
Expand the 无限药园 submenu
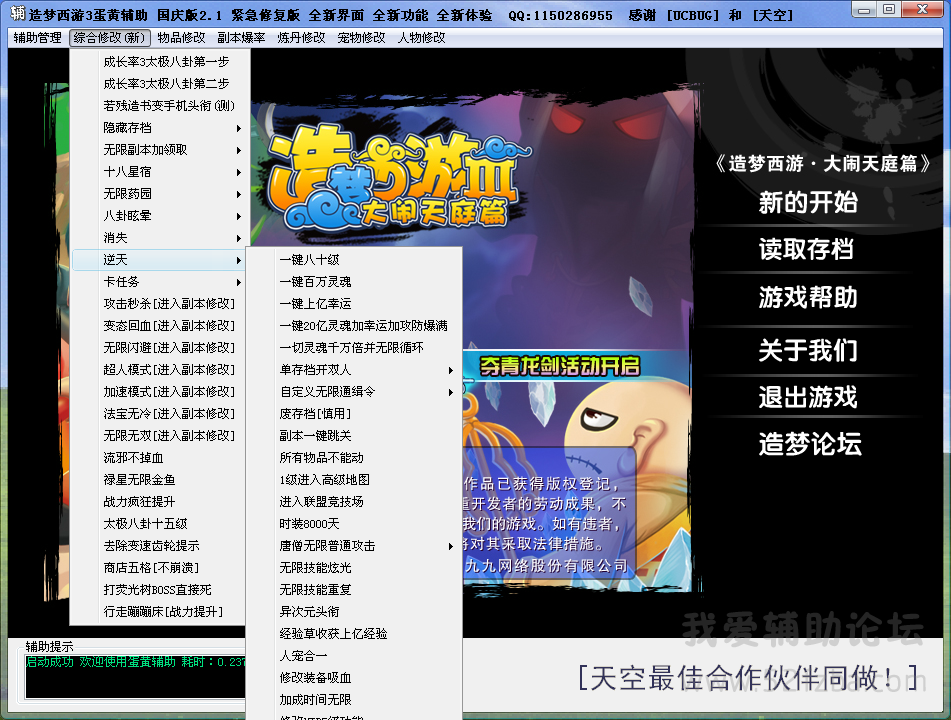(158, 193)
